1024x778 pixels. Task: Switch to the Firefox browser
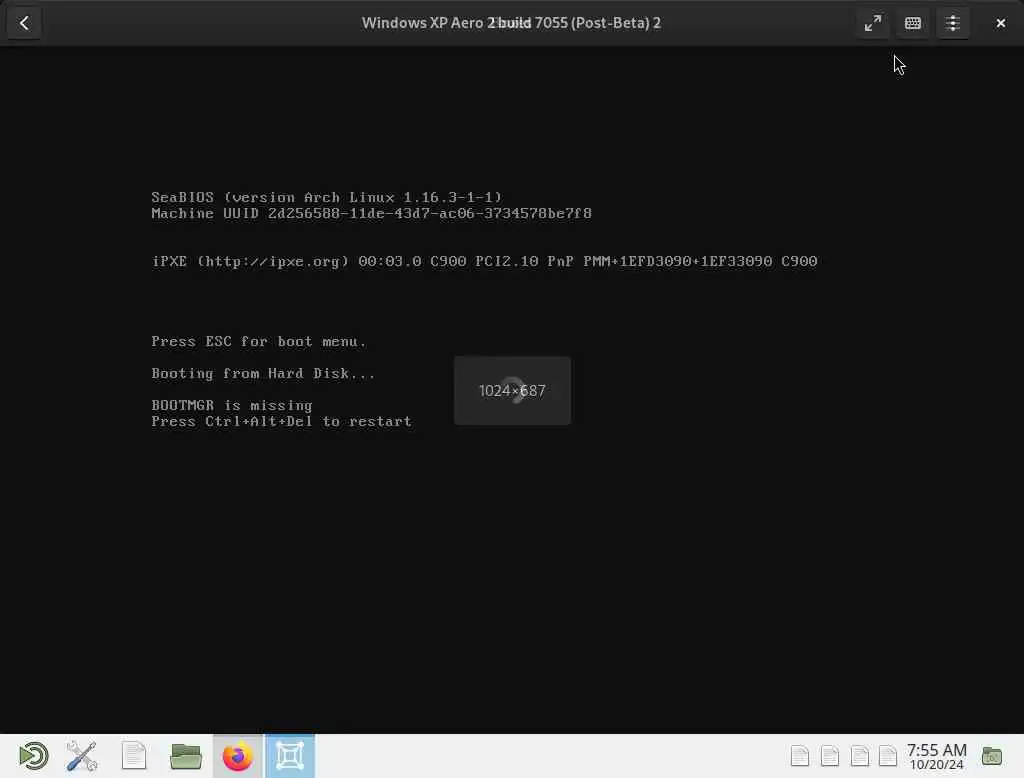pyautogui.click(x=238, y=756)
